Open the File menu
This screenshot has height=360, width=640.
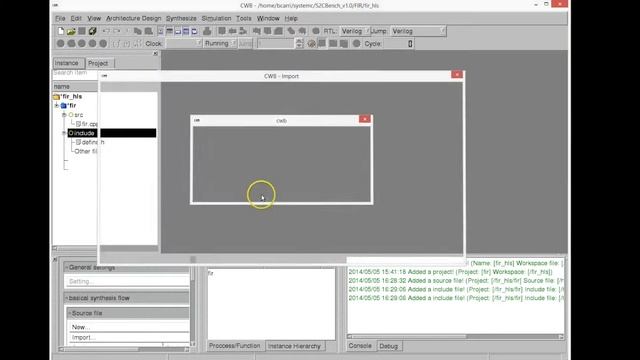coord(60,18)
